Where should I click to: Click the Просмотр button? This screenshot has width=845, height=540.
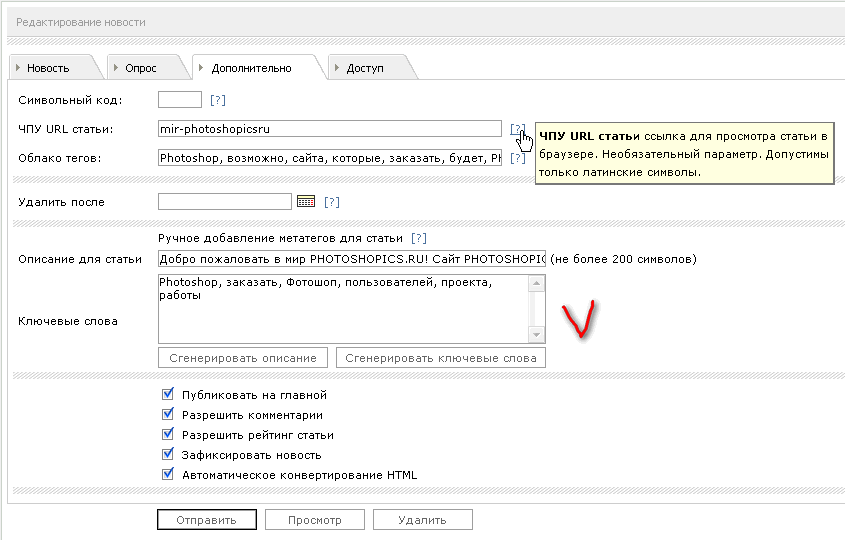click(x=314, y=520)
